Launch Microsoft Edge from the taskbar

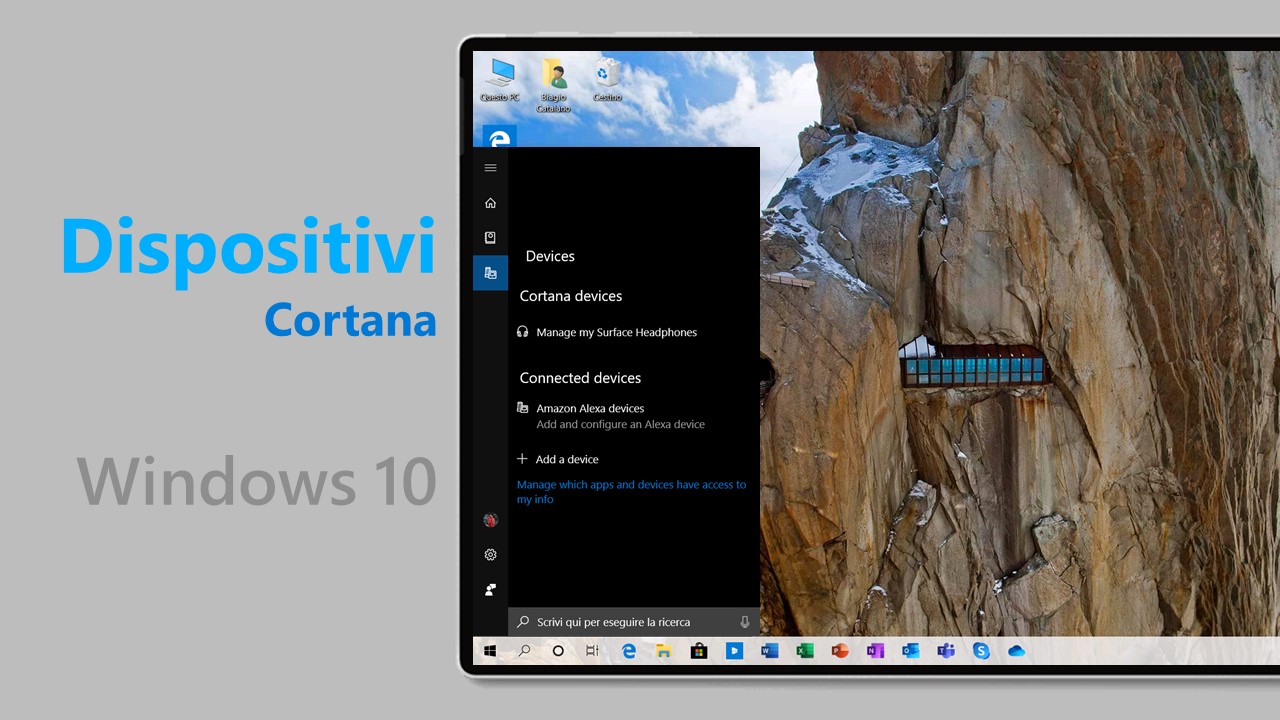click(x=629, y=651)
